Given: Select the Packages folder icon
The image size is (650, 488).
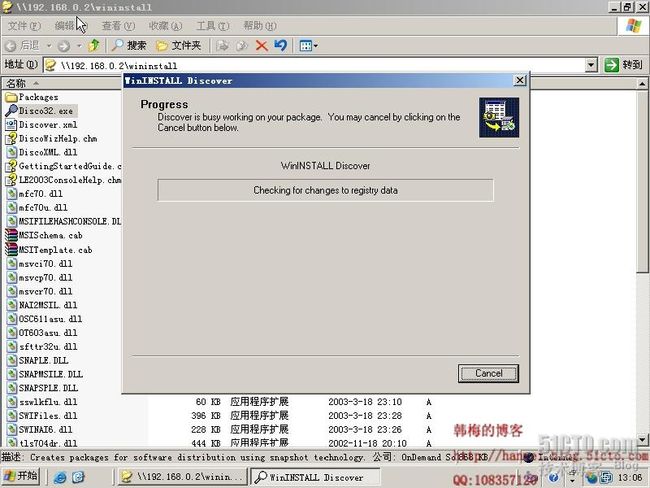Looking at the screenshot, I should [x=12, y=97].
